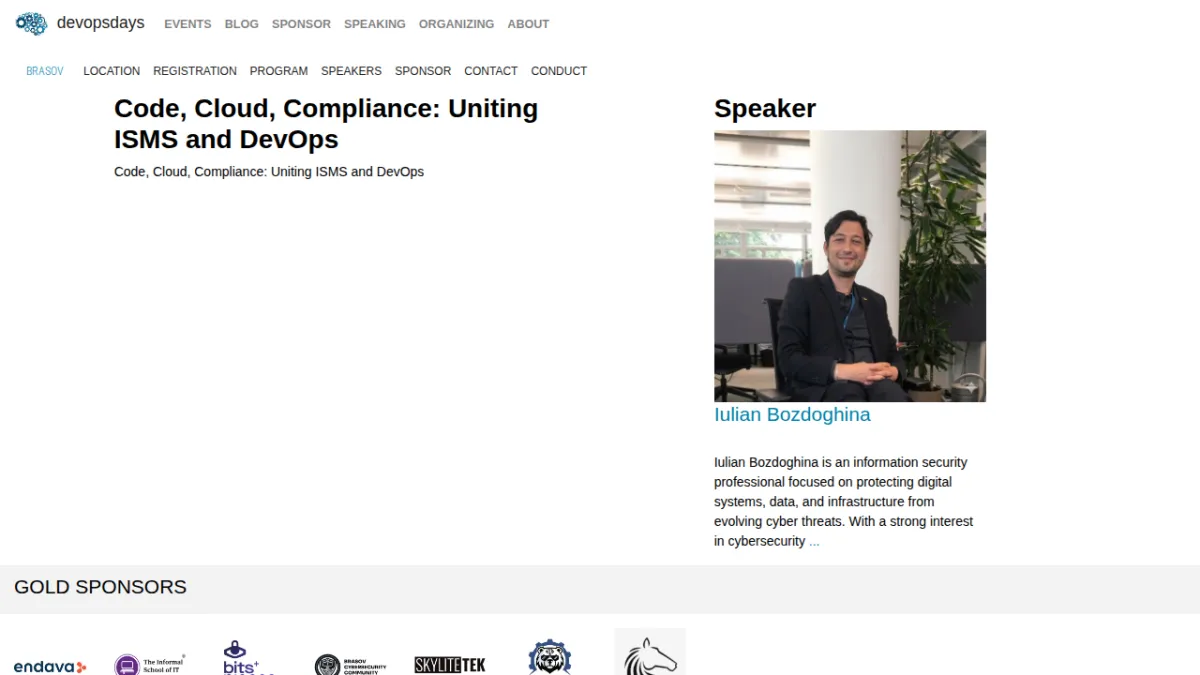Screen dimensions: 1200x675
Task: Click the speaker's photo thumbnail
Action: pos(850,266)
